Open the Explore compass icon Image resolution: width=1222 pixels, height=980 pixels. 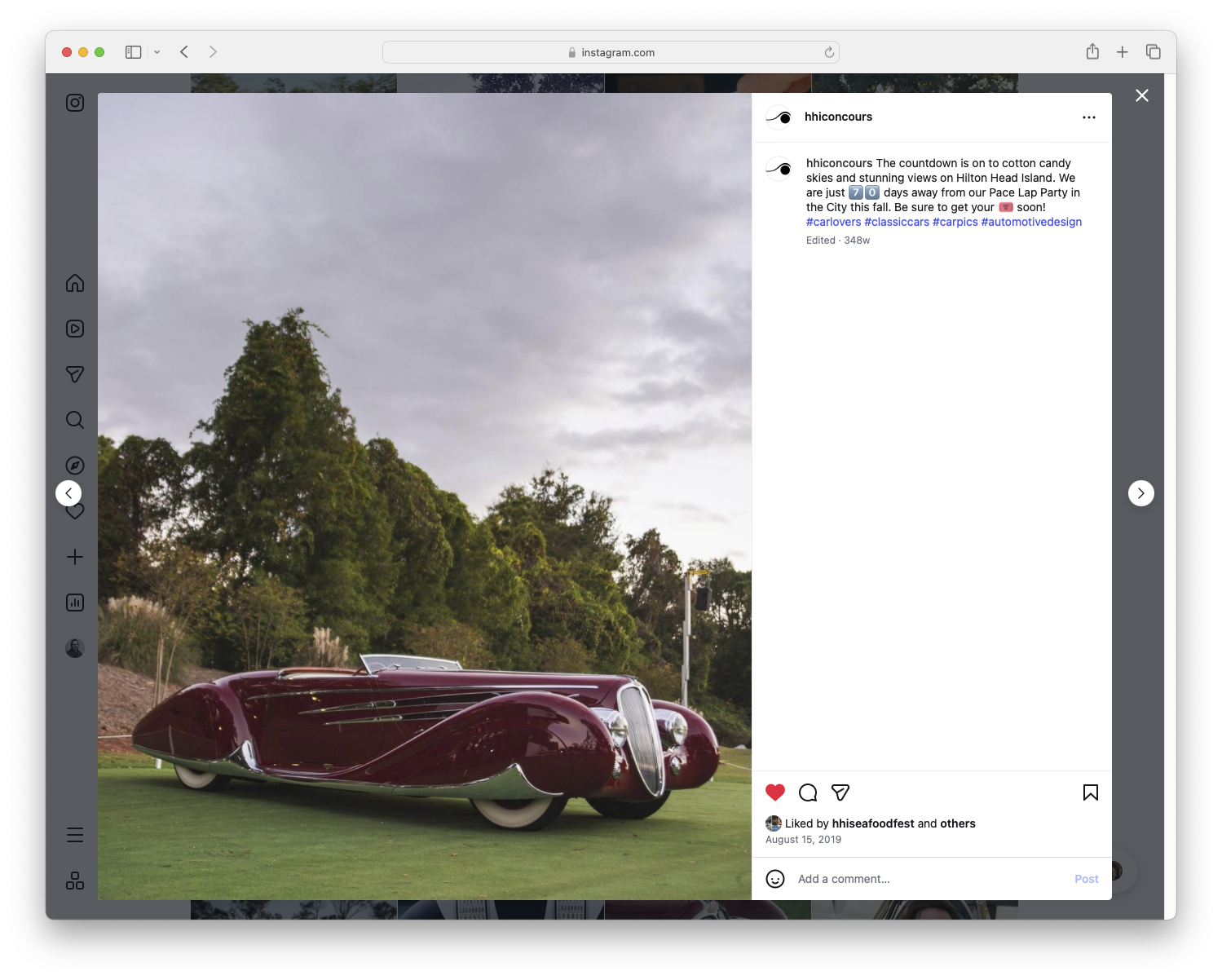tap(74, 466)
